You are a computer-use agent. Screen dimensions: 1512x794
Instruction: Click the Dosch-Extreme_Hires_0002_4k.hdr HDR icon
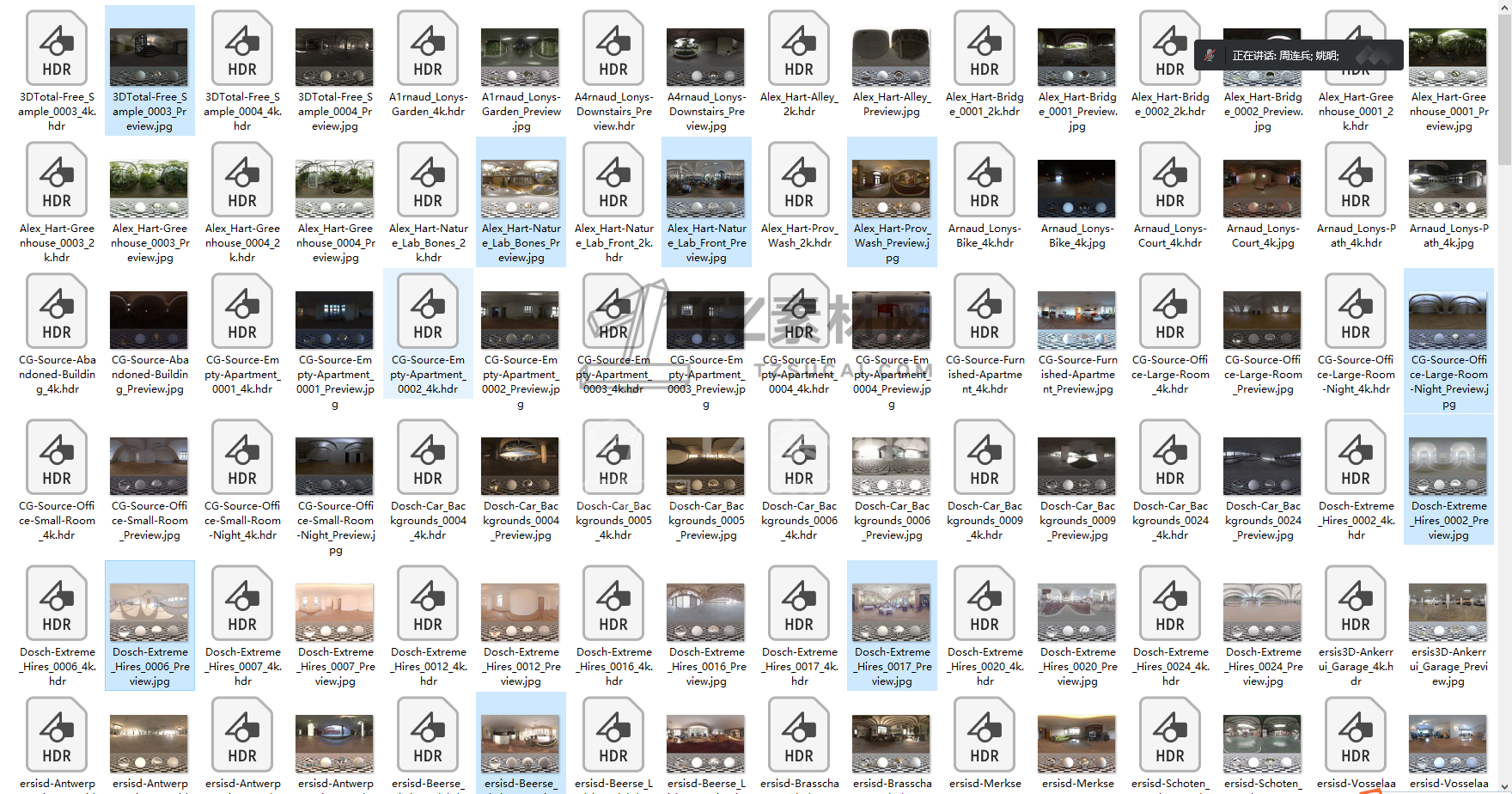1356,457
